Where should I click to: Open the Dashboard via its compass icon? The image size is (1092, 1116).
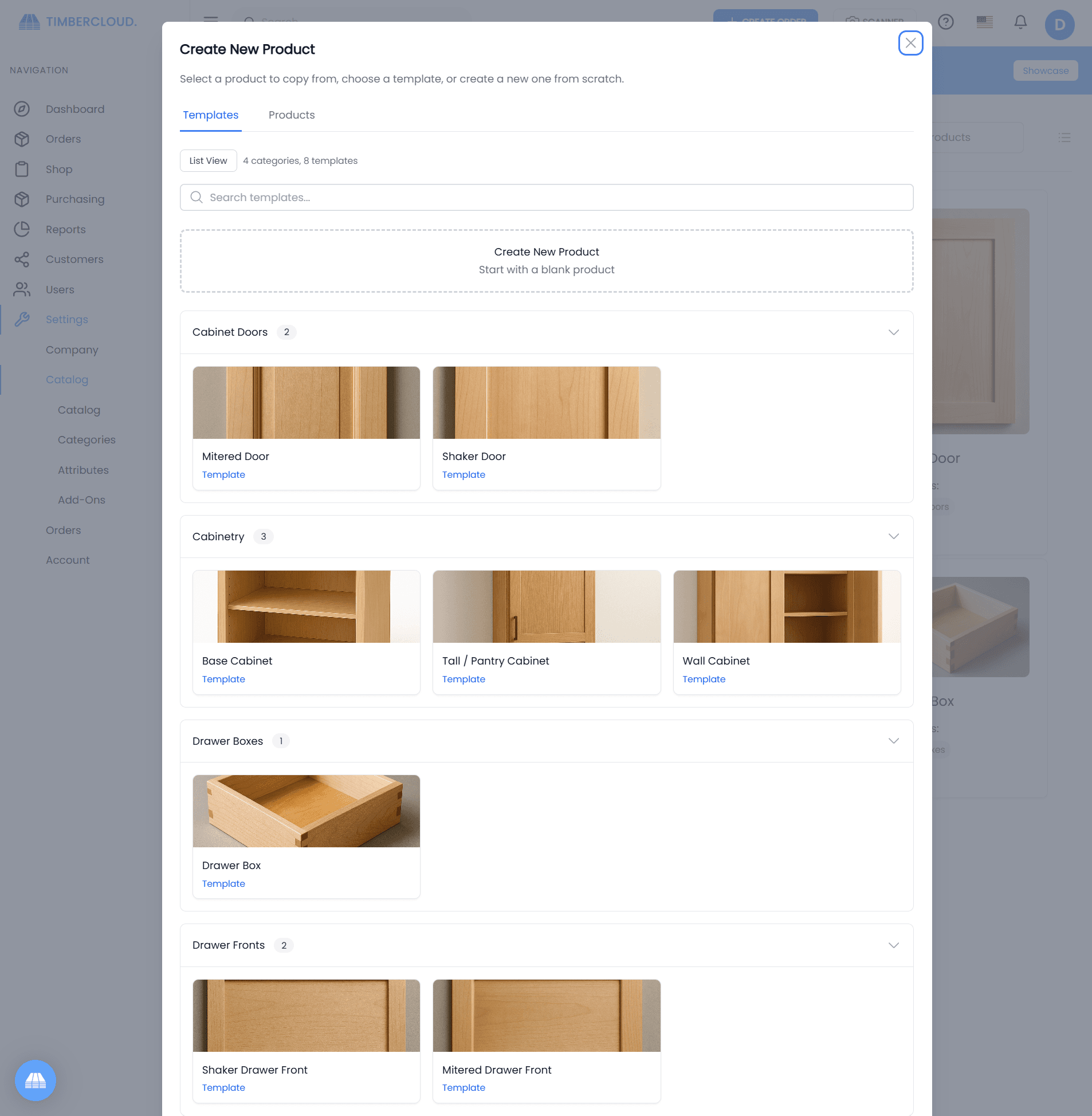(x=22, y=109)
